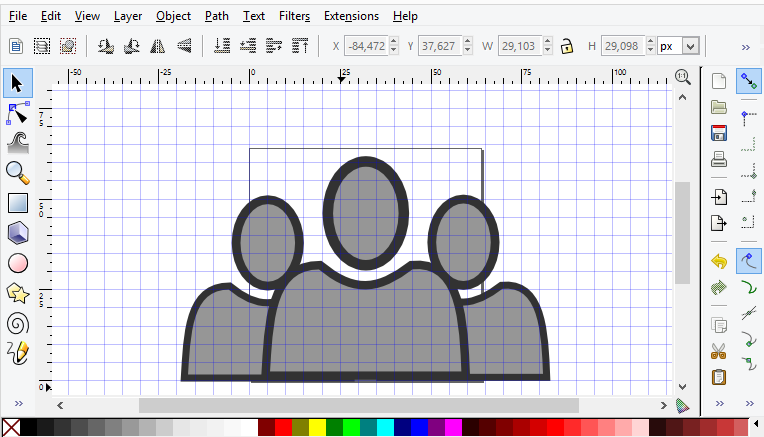Viewport: 764px width, 437px height.
Task: Increase width W value
Action: point(548,41)
